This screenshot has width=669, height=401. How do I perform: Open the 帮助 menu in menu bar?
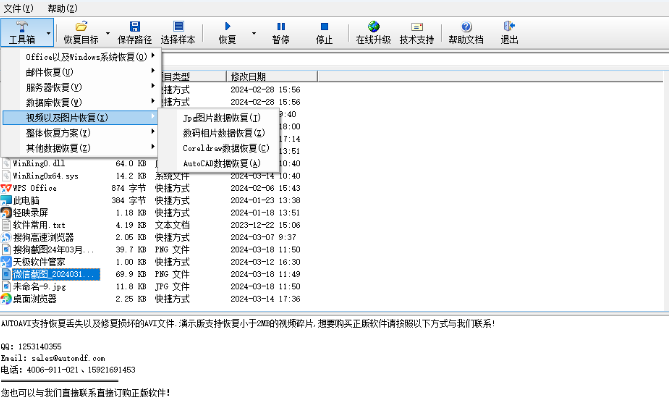59,7
